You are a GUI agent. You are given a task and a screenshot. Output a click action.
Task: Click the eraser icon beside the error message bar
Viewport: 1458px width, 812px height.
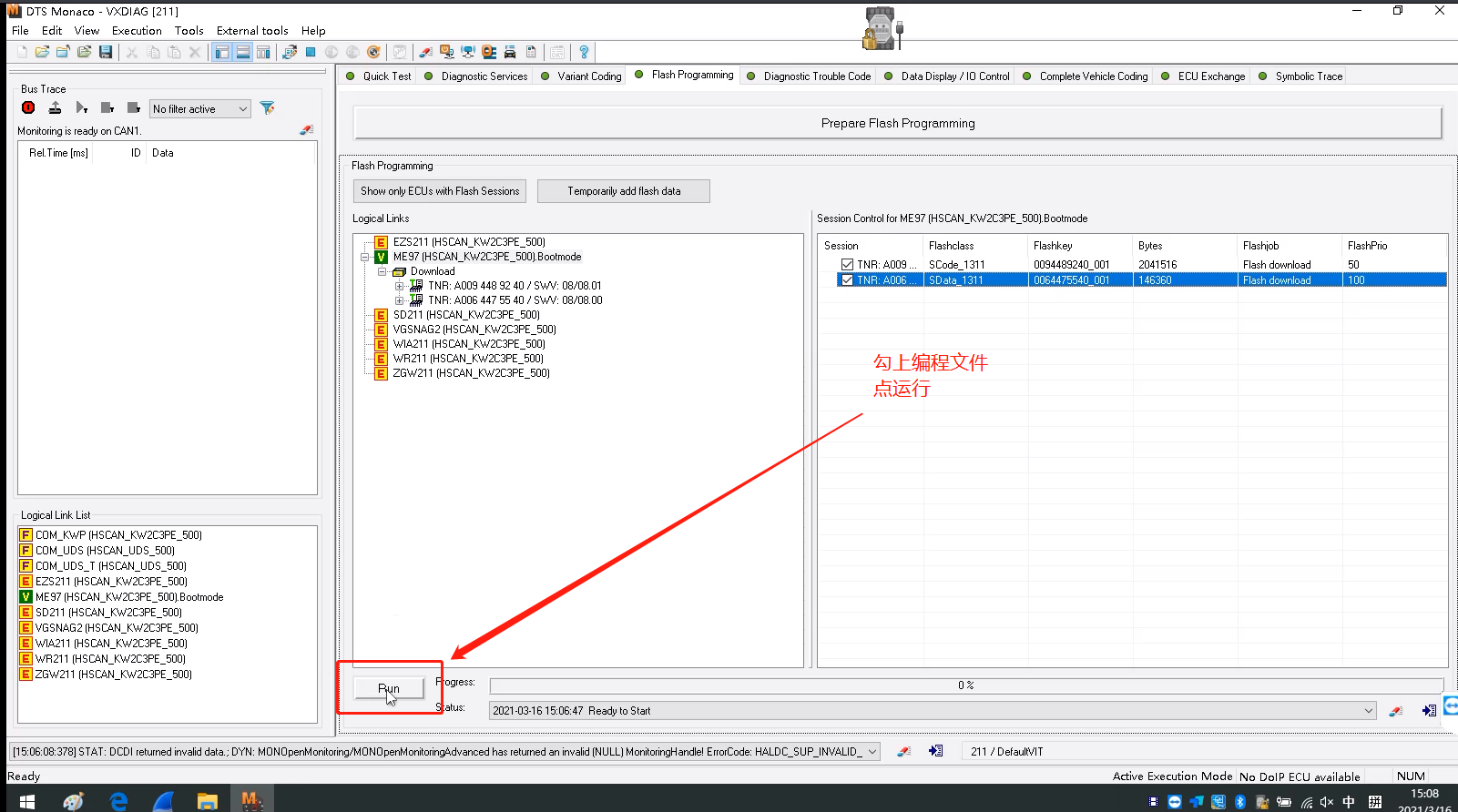[x=903, y=751]
